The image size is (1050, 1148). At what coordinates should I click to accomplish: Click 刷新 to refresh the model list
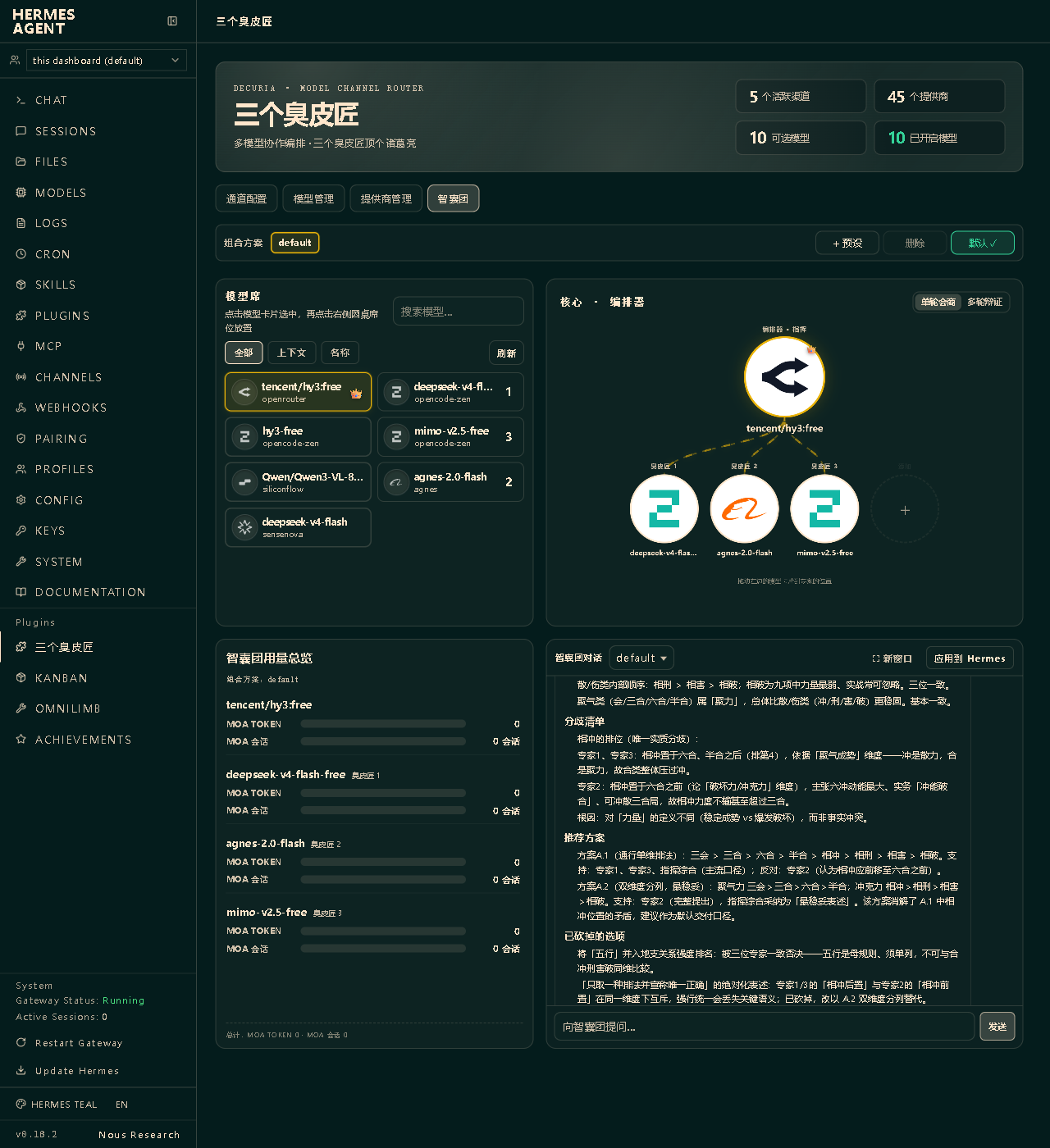click(x=506, y=353)
